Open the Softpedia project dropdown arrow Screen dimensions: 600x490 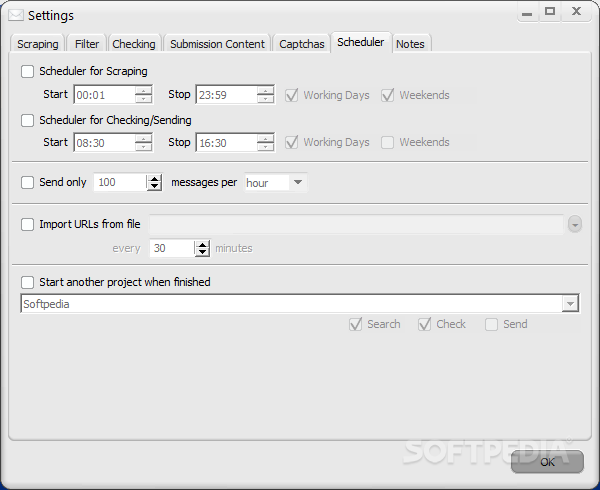570,304
